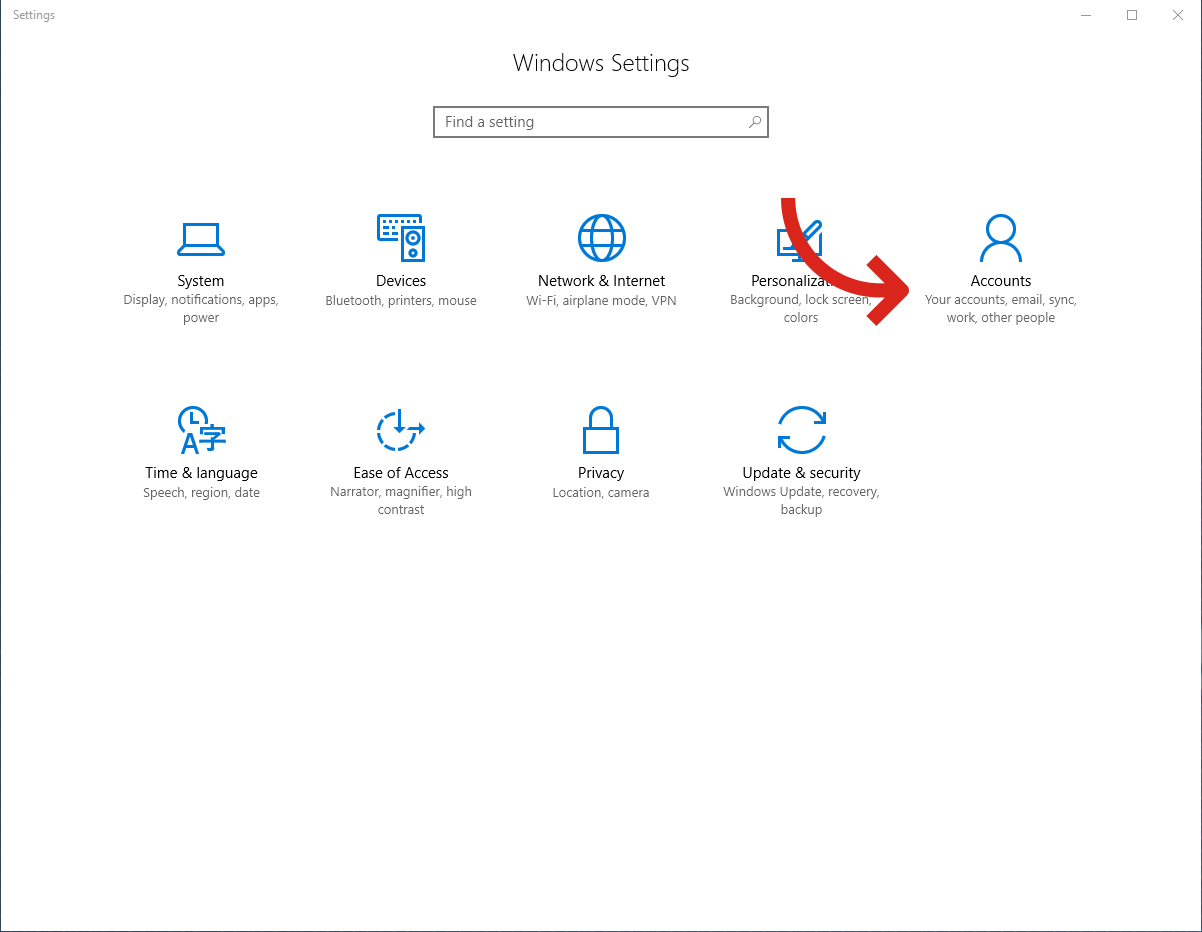This screenshot has height=932, width=1202.
Task: Open the Ease of Access icon
Action: tap(401, 430)
